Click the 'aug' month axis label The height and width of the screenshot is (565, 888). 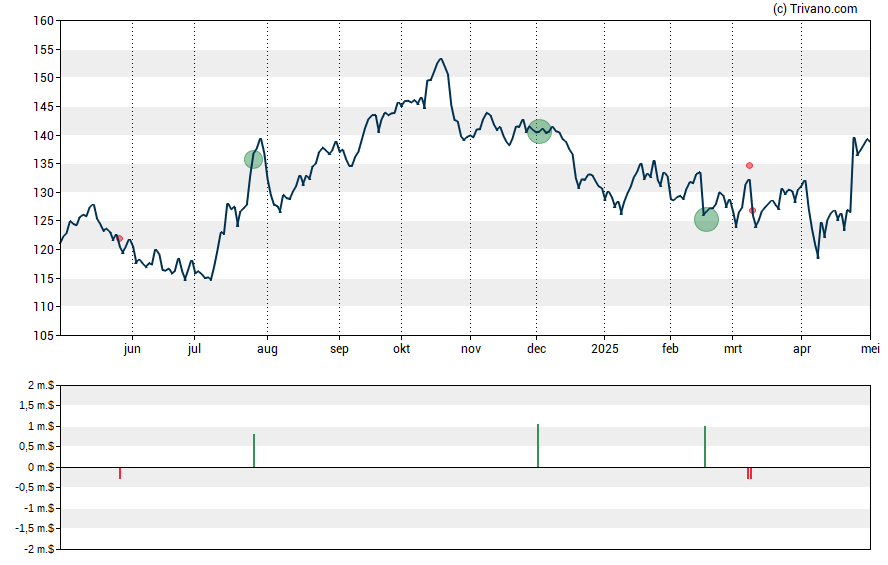click(x=267, y=349)
